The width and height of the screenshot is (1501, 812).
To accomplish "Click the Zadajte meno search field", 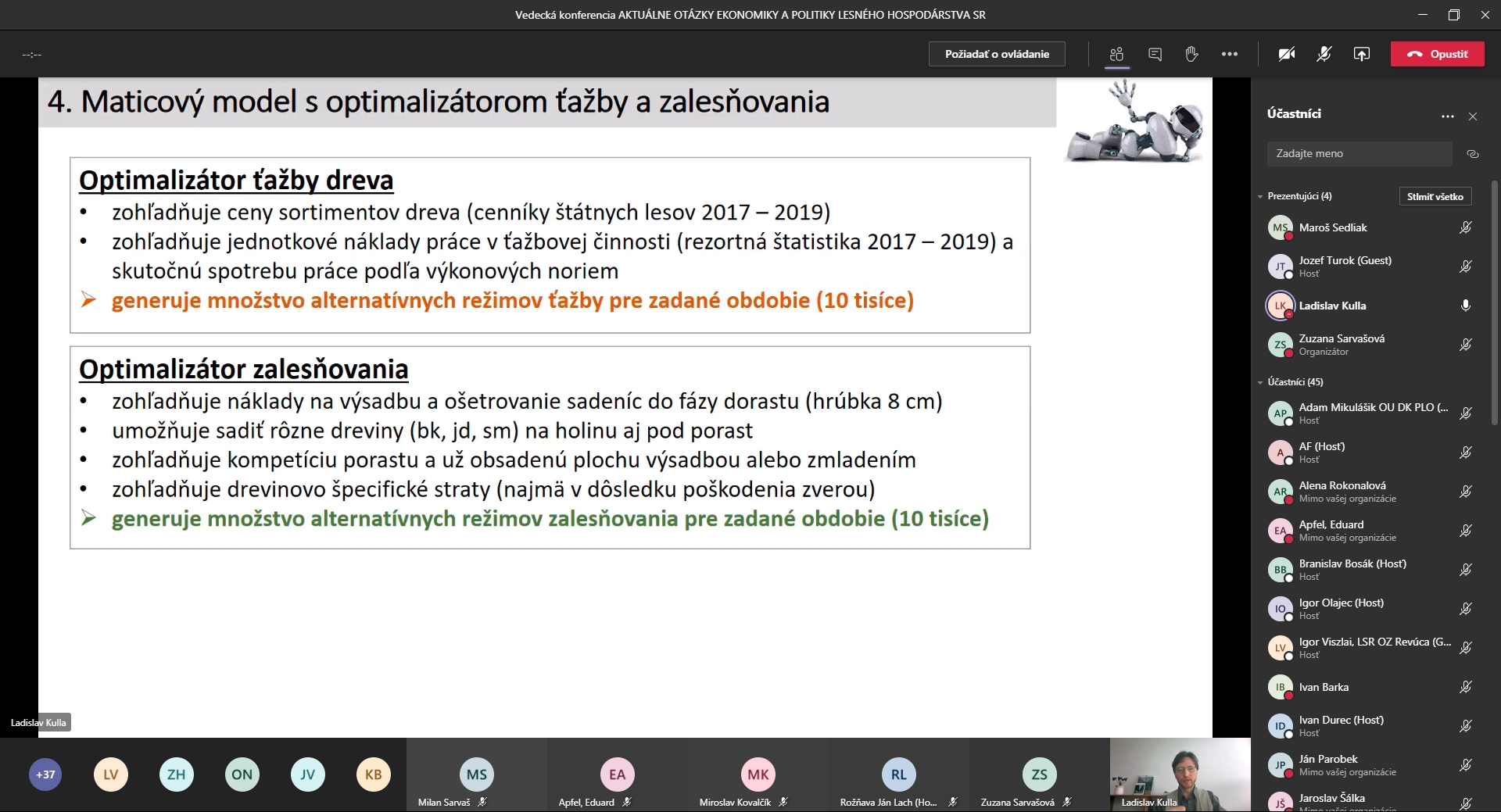I will pos(1359,154).
